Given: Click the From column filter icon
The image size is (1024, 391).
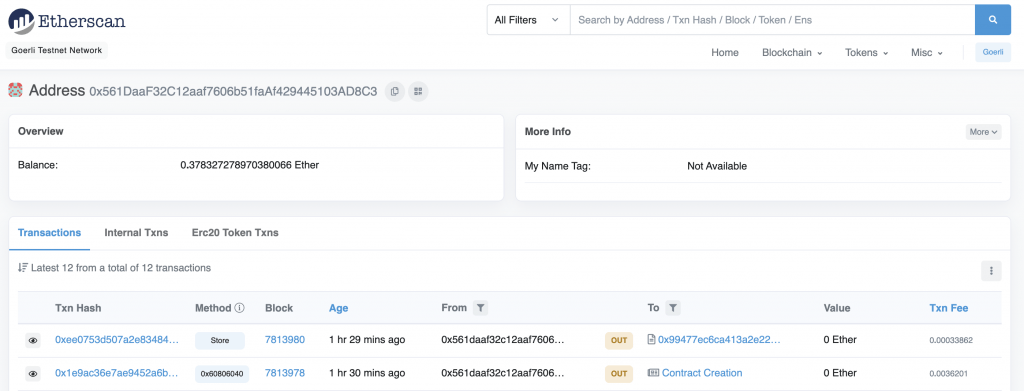Looking at the screenshot, I should [480, 307].
